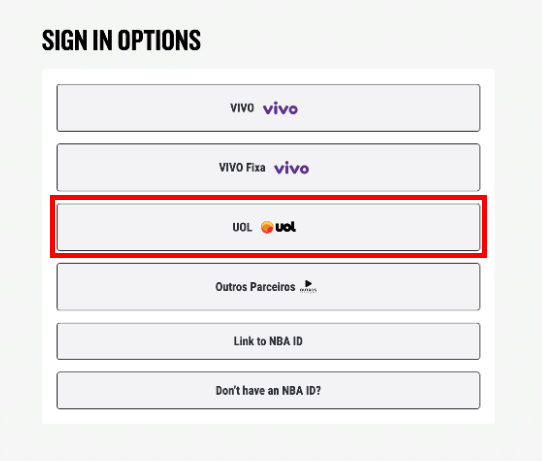Screen dimensions: 542x461
Task: Click the purple vivo logo beside VIVO Fixa
Action: coord(291,168)
